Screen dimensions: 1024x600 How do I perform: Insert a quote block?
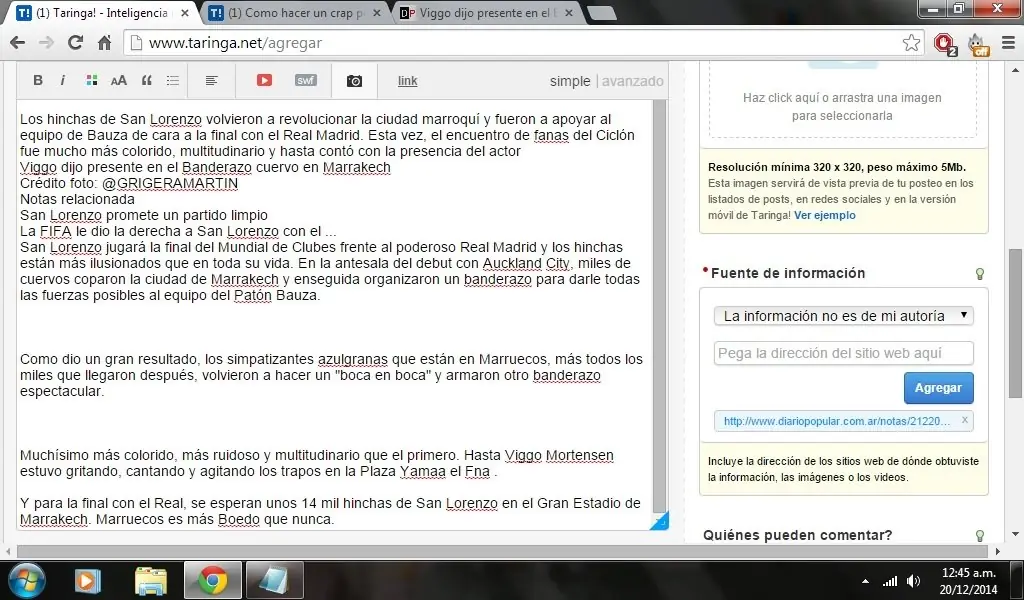(x=146, y=80)
